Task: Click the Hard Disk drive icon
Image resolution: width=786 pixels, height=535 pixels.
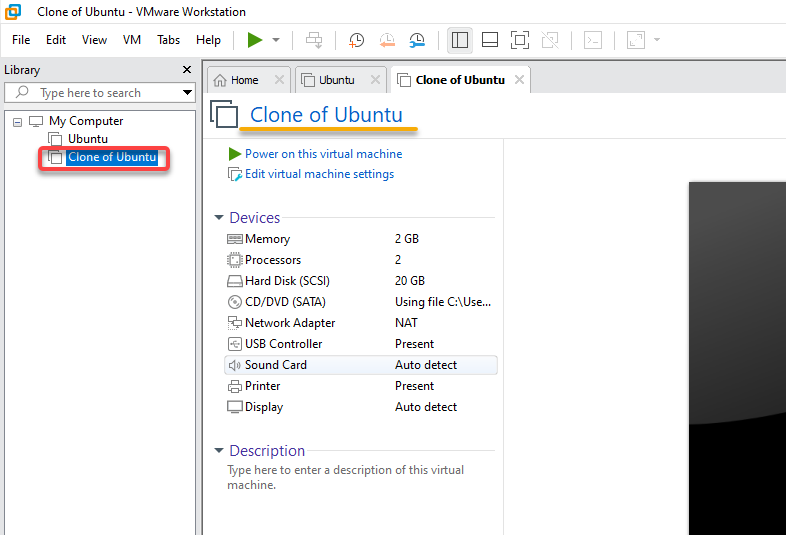Action: coord(235,281)
